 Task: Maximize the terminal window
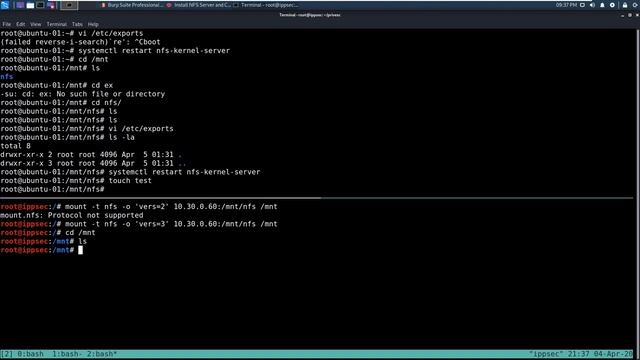[x=630, y=15]
